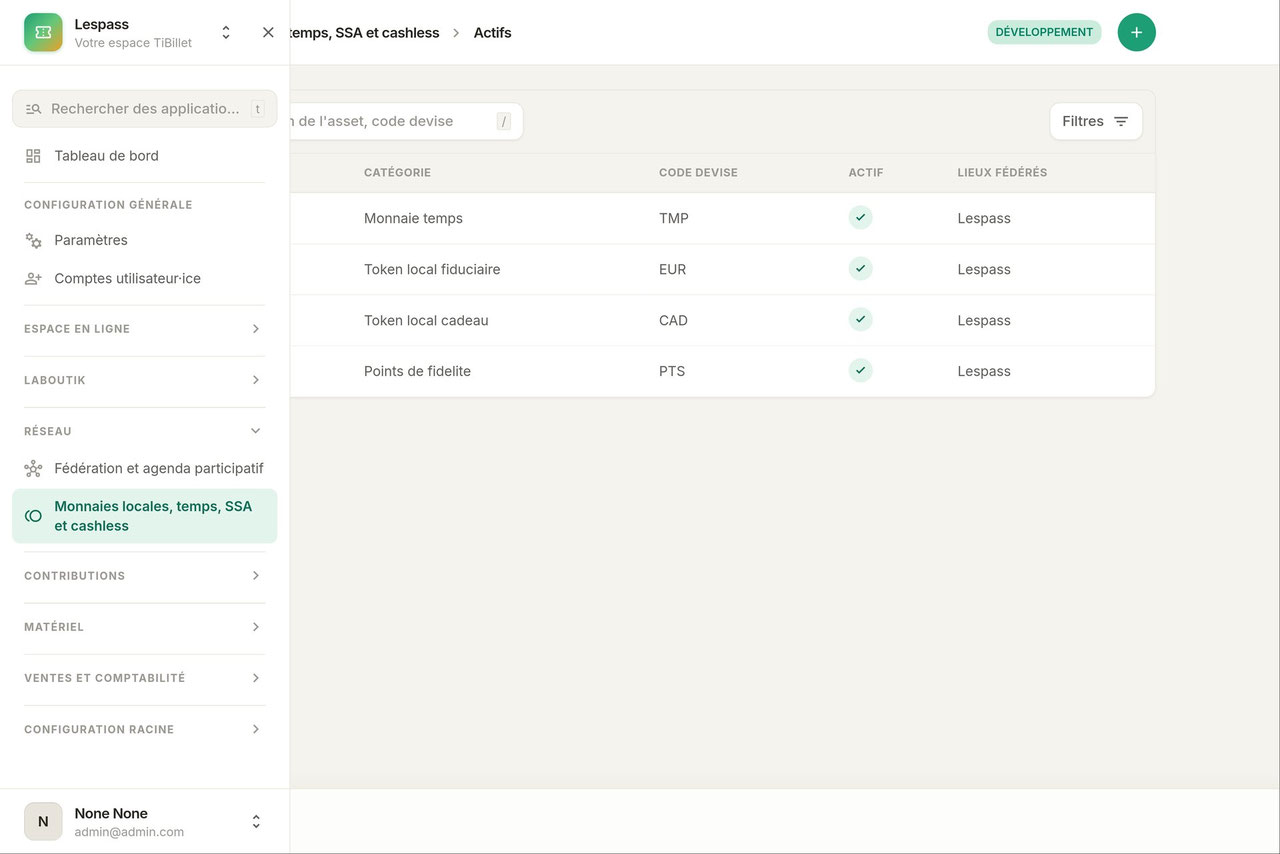Open the Lespass workspace switcher arrows
Screen dimensions: 1280x854
pyautogui.click(x=226, y=32)
